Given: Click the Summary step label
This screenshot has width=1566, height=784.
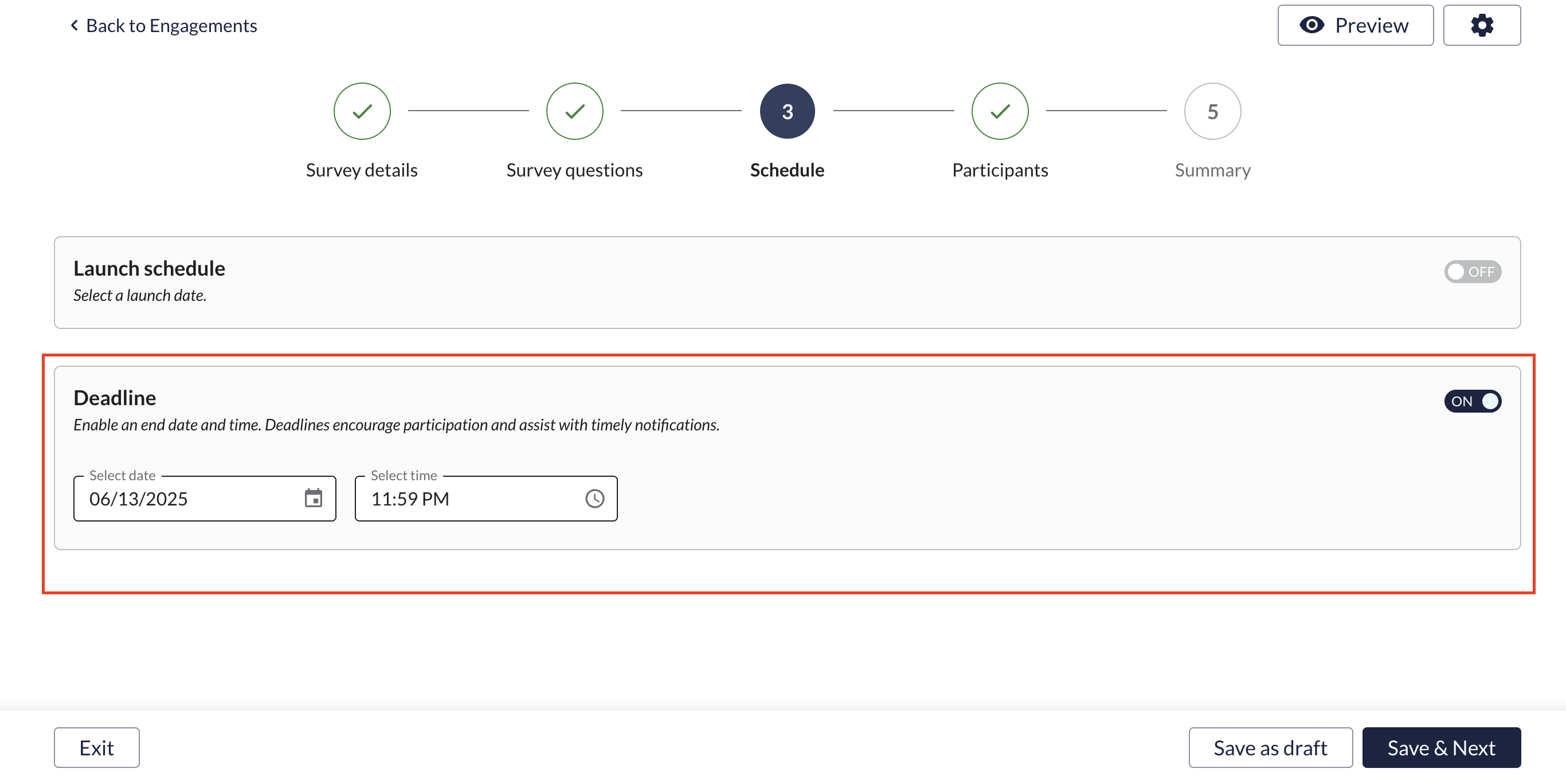Looking at the screenshot, I should pos(1212,170).
